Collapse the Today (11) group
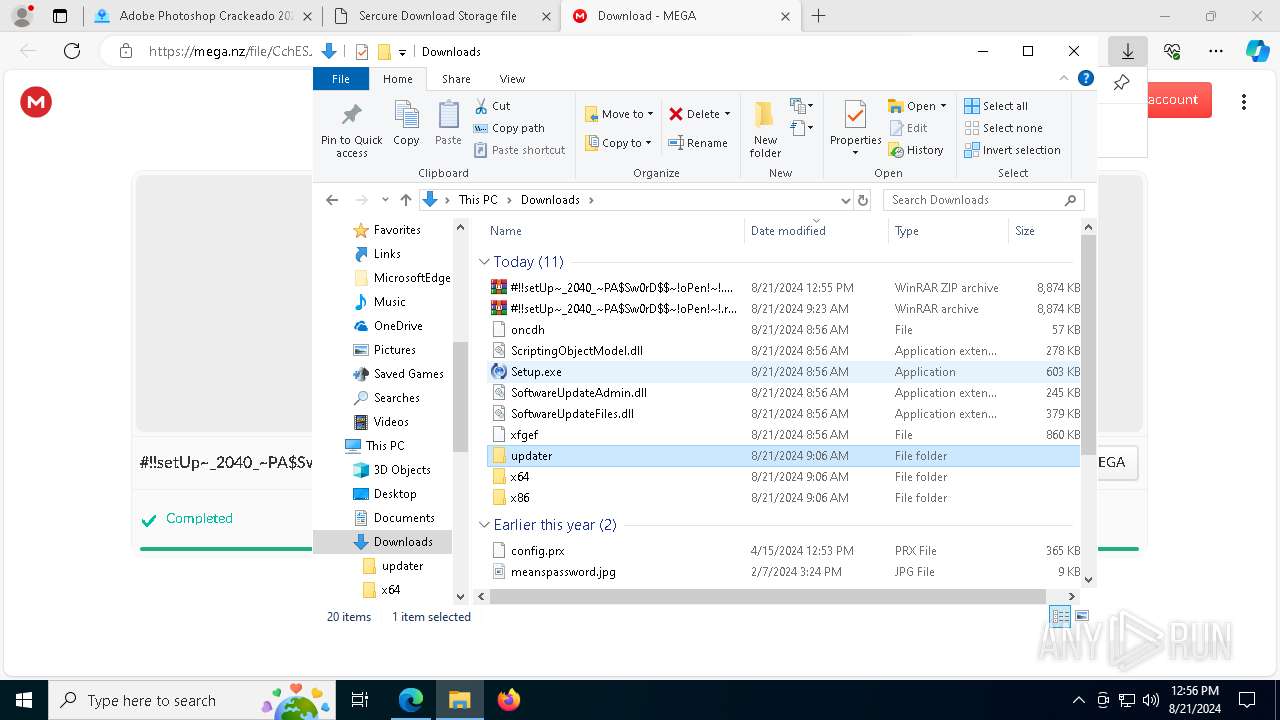The image size is (1280, 720). 484,262
